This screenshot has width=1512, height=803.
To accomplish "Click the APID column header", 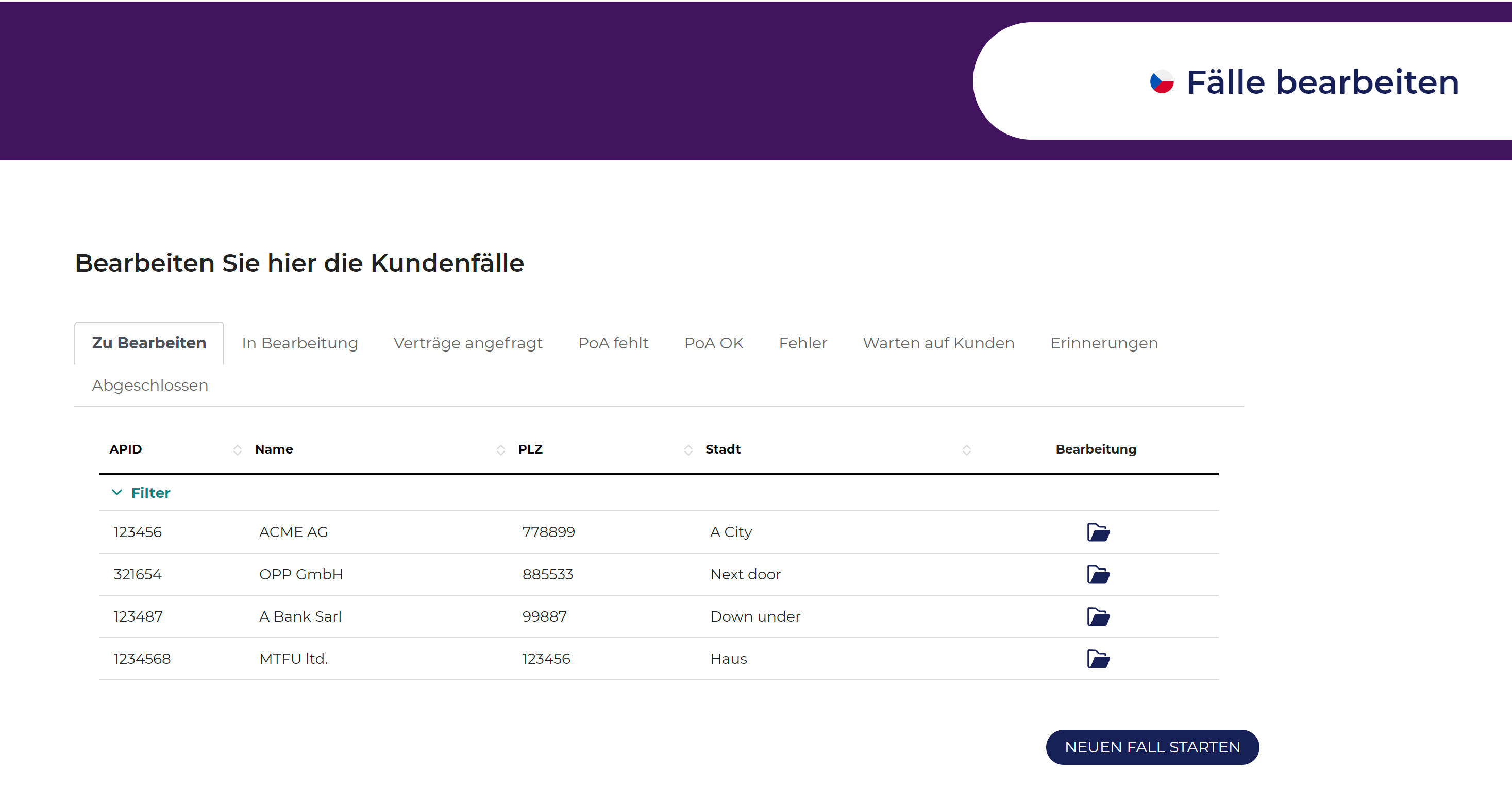I will (126, 449).
